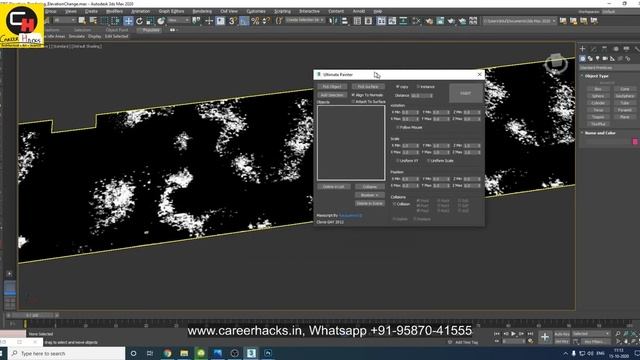This screenshot has height=360, width=640.
Task: Click the pink object color swatch
Action: pyautogui.click(x=635, y=142)
